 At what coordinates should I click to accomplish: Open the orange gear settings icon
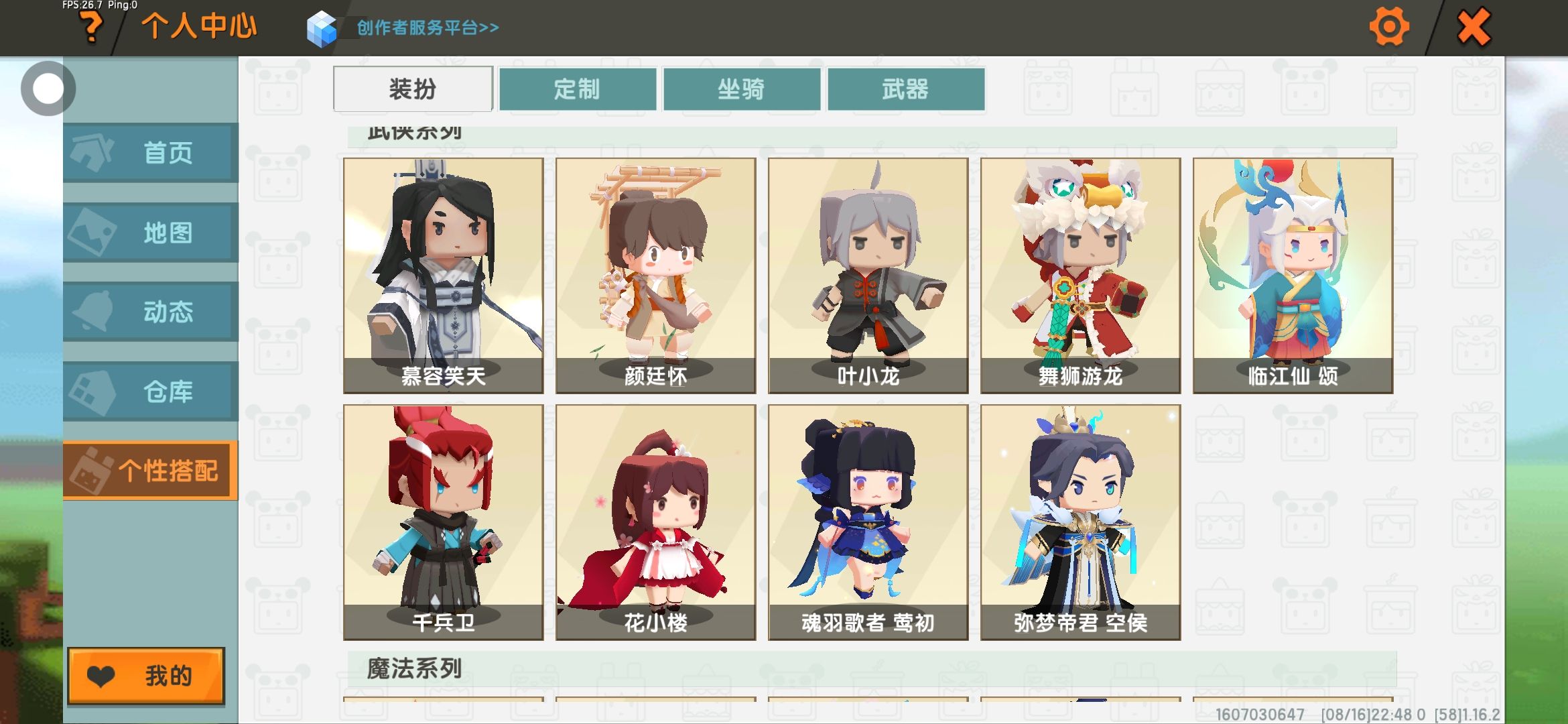tap(1389, 27)
